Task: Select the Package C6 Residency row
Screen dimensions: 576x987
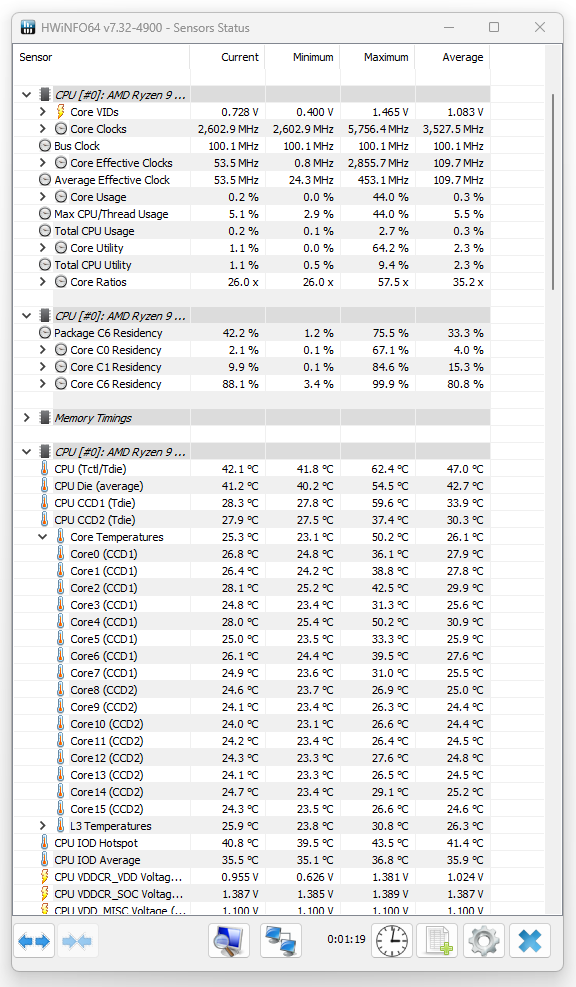Action: pos(252,333)
